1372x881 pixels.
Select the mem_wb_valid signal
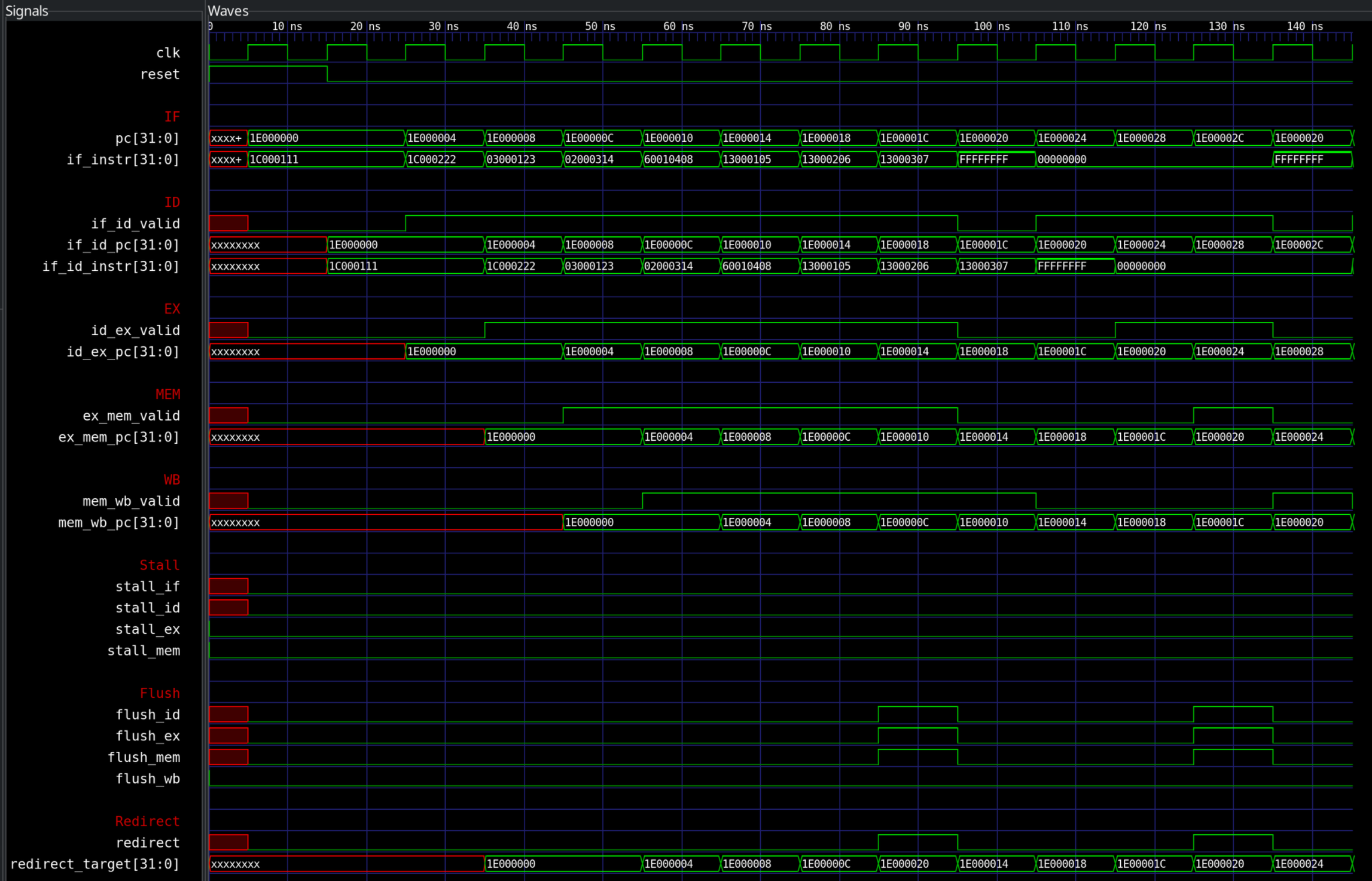[131, 501]
